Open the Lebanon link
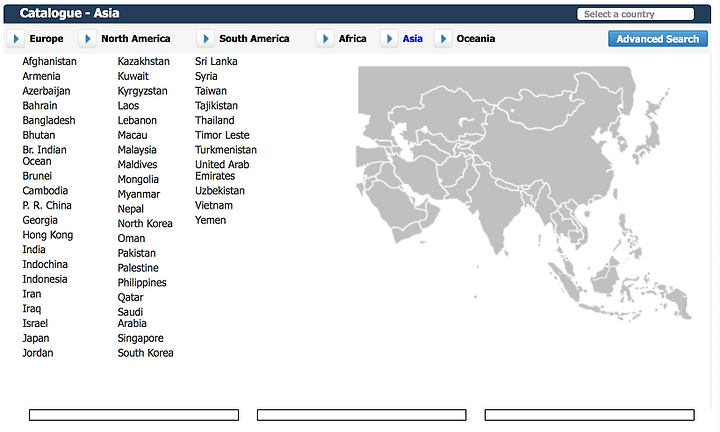This screenshot has width=720, height=432. [x=137, y=120]
